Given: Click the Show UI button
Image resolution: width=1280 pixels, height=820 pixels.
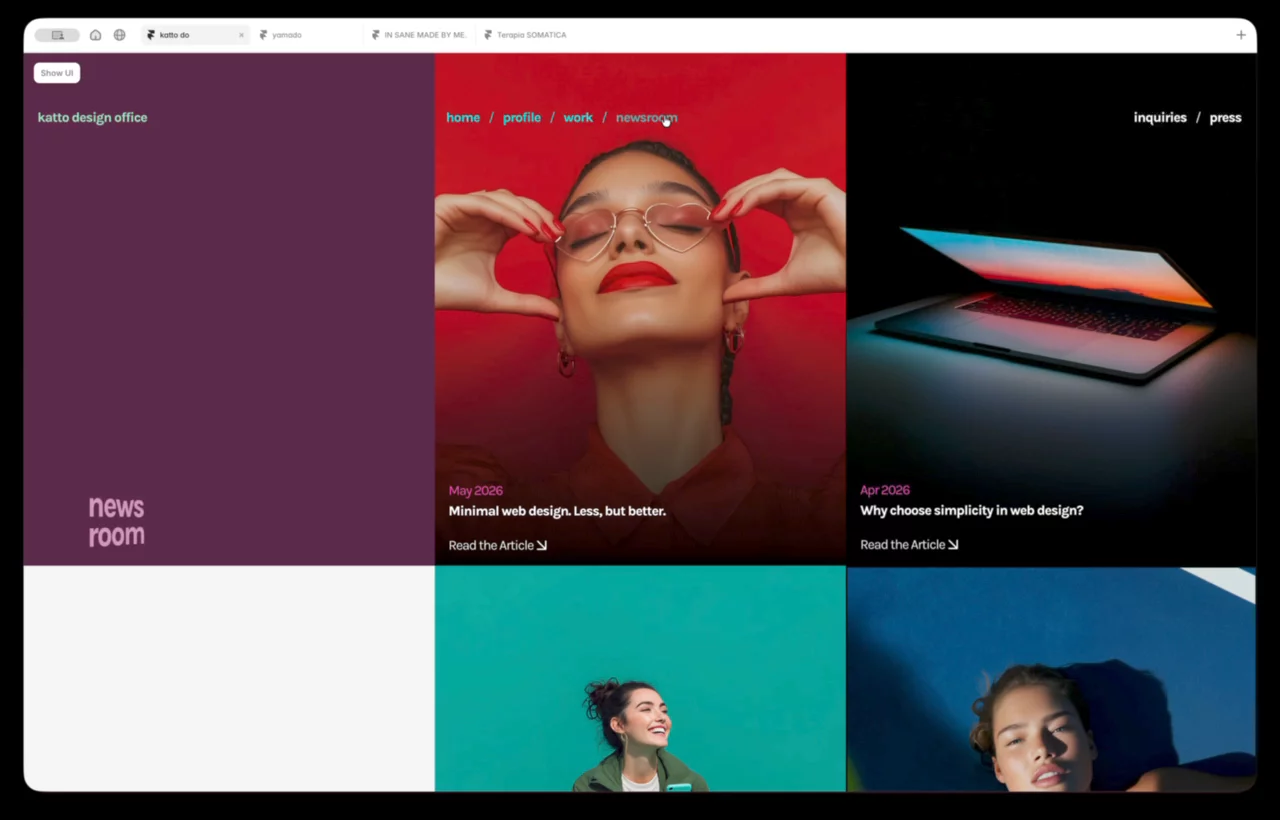Looking at the screenshot, I should click(x=57, y=73).
